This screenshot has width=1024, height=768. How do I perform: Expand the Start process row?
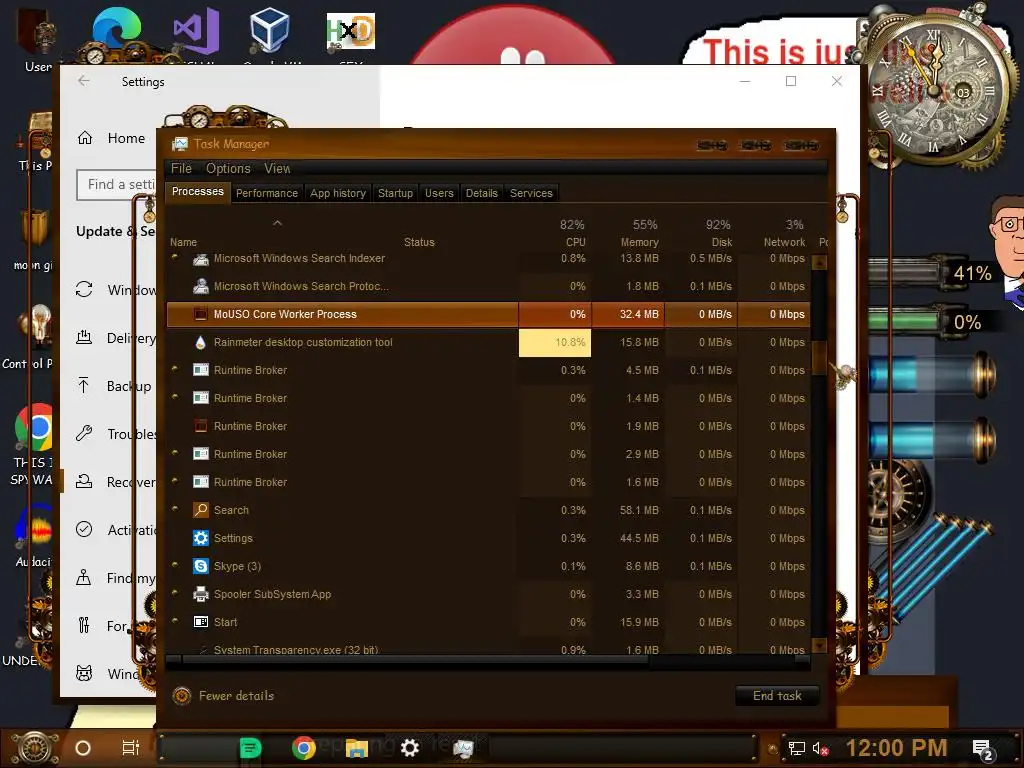175,622
